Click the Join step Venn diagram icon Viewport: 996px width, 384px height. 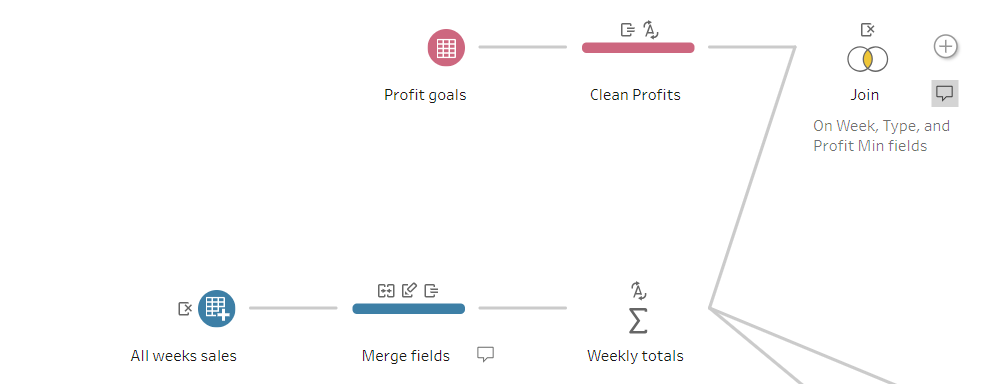point(868,60)
